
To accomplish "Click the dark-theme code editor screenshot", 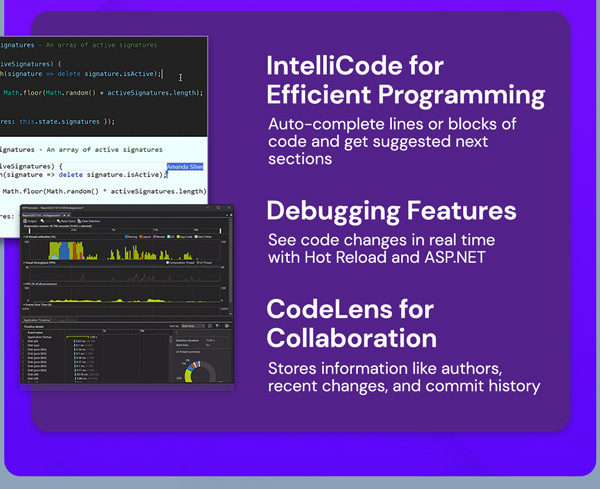I will (x=103, y=86).
